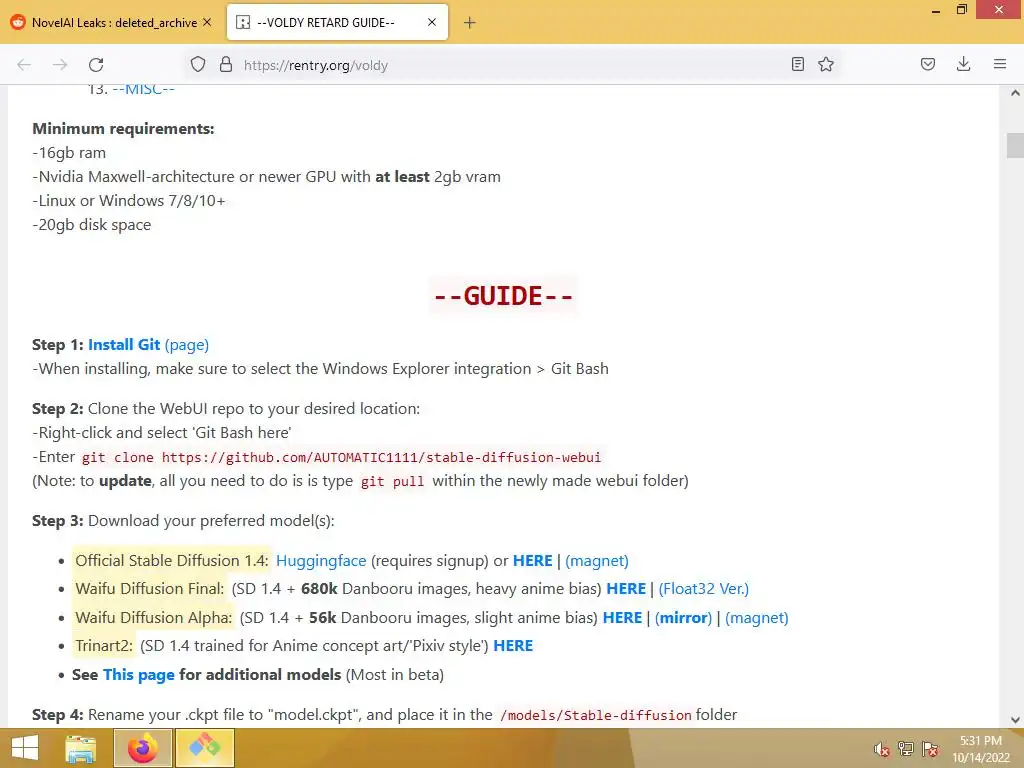
Task: Click '-16gb ram' requirement line
Action: (x=69, y=153)
